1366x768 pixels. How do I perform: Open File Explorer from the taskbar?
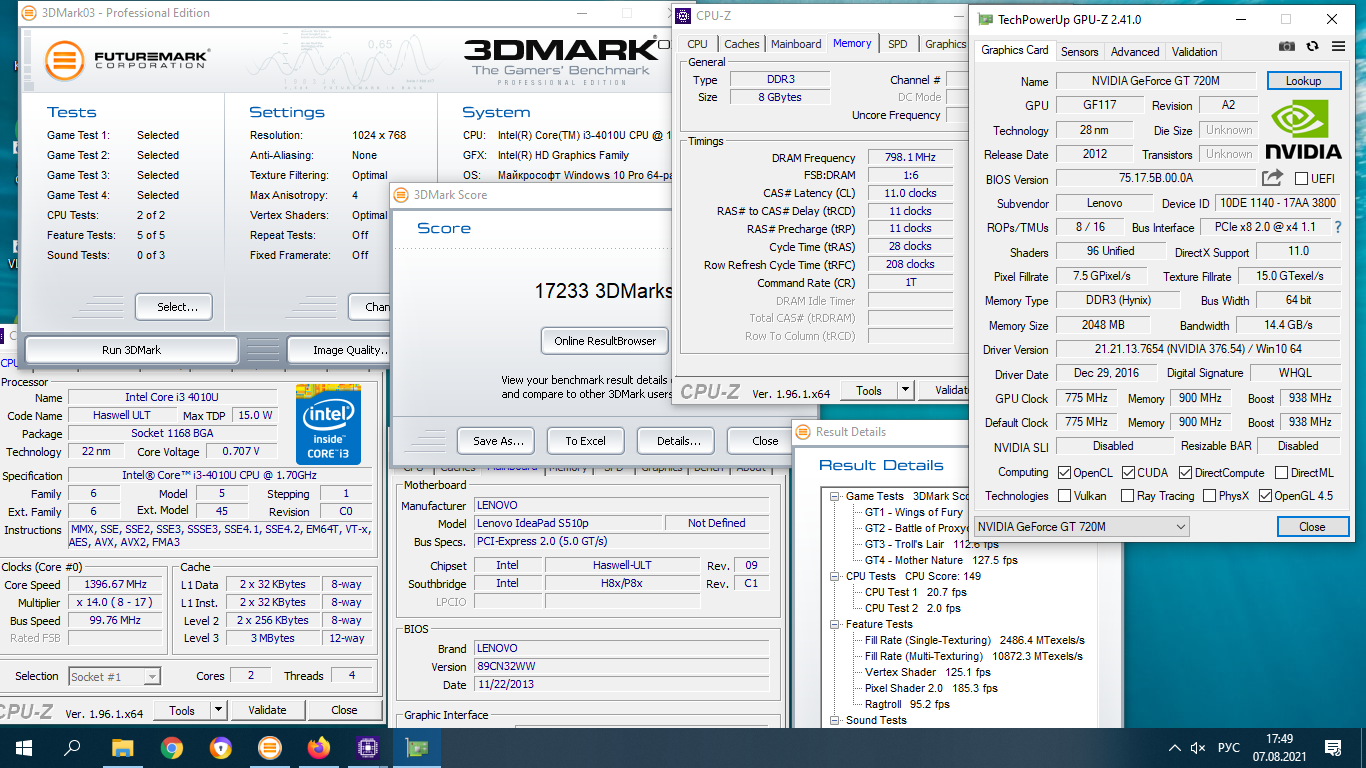click(x=122, y=747)
